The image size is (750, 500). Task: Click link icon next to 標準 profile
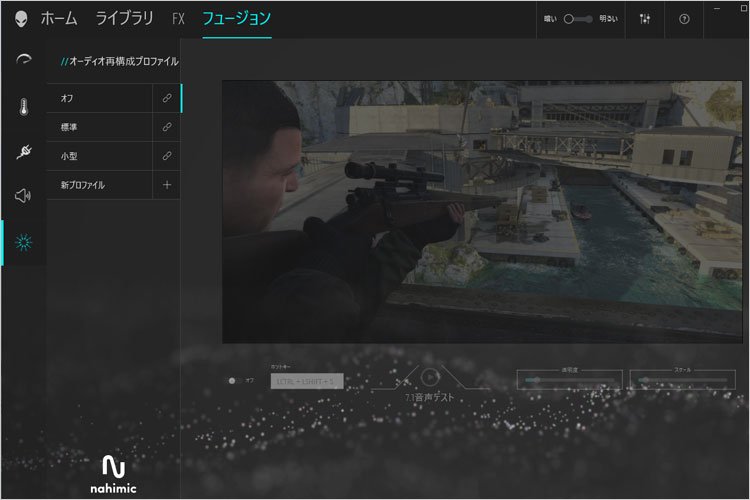click(x=166, y=128)
